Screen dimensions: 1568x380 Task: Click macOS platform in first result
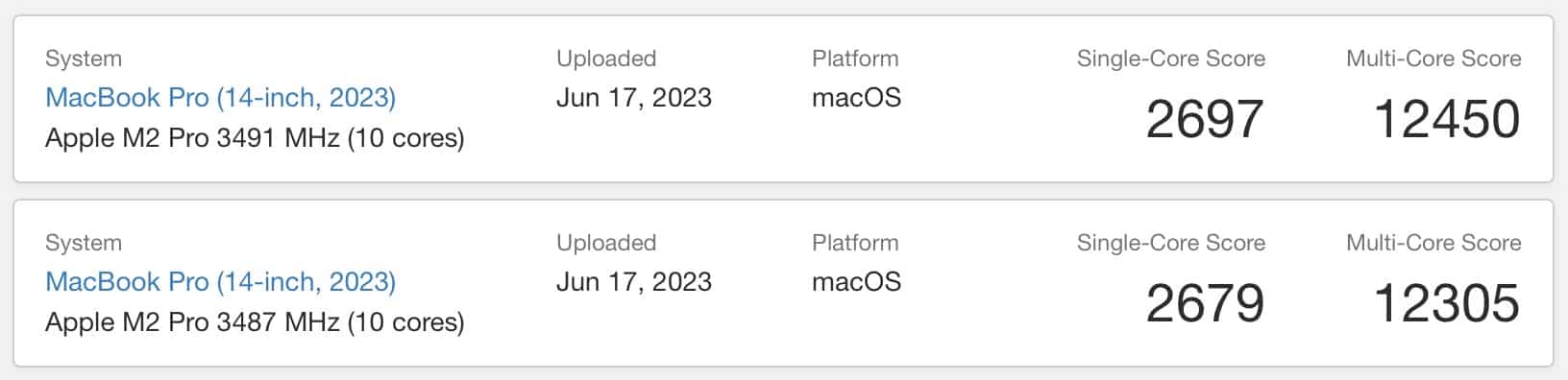pos(857,98)
